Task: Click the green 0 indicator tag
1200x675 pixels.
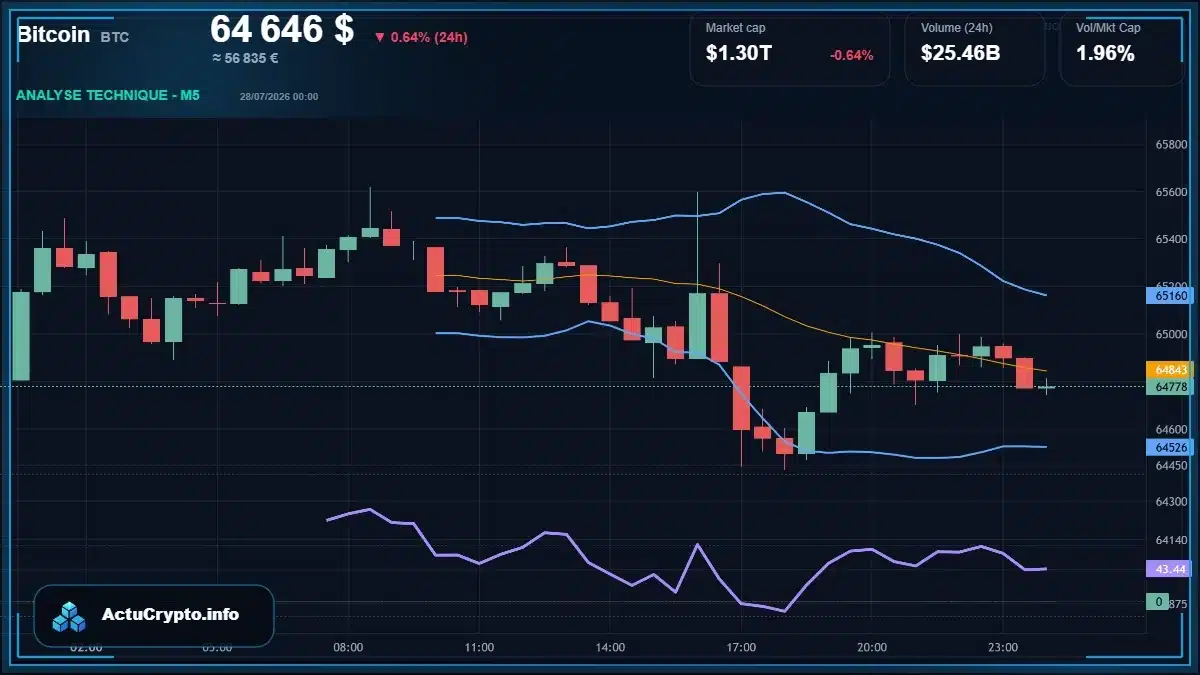Action: (1158, 602)
